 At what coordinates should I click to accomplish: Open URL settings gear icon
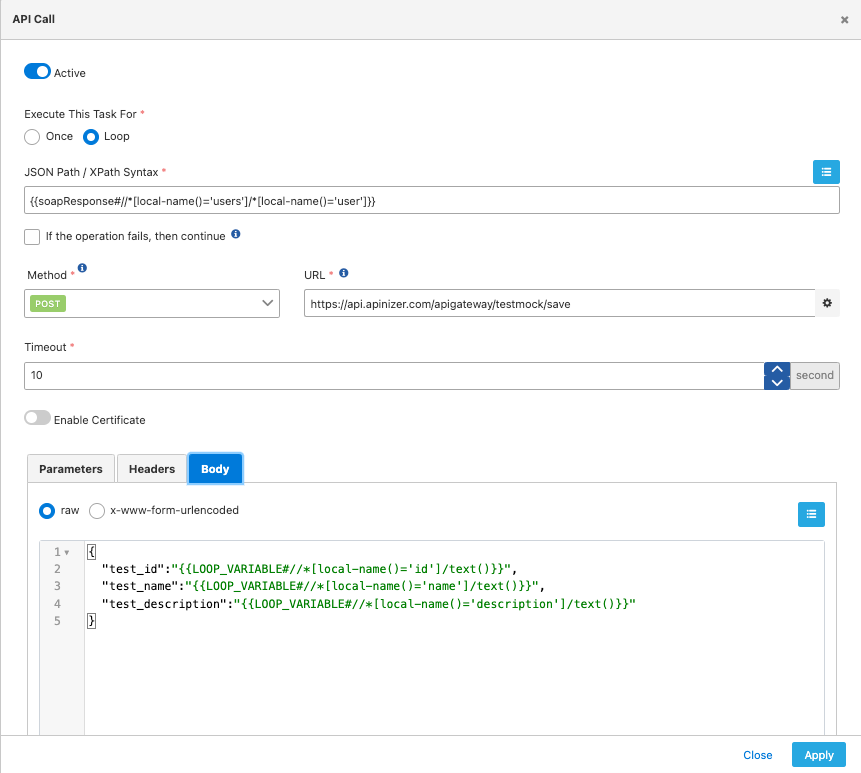(x=827, y=303)
